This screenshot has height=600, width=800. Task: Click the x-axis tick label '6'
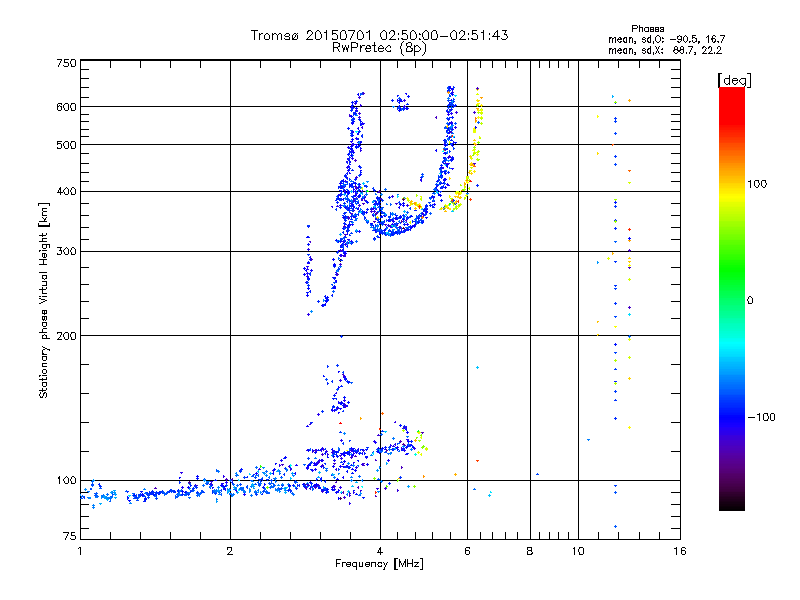(x=467, y=551)
